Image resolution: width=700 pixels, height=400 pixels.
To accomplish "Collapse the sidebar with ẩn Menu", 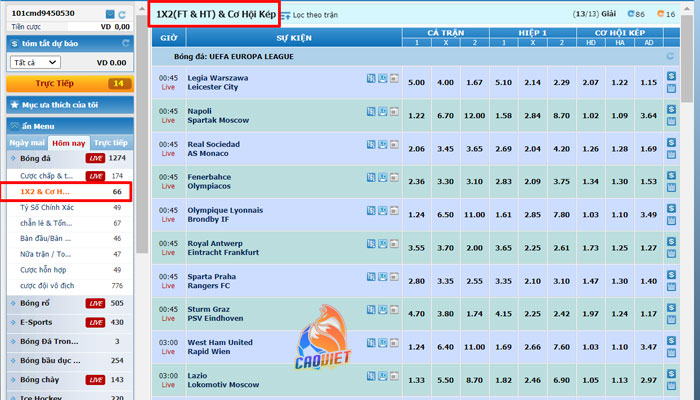I will tap(70, 126).
